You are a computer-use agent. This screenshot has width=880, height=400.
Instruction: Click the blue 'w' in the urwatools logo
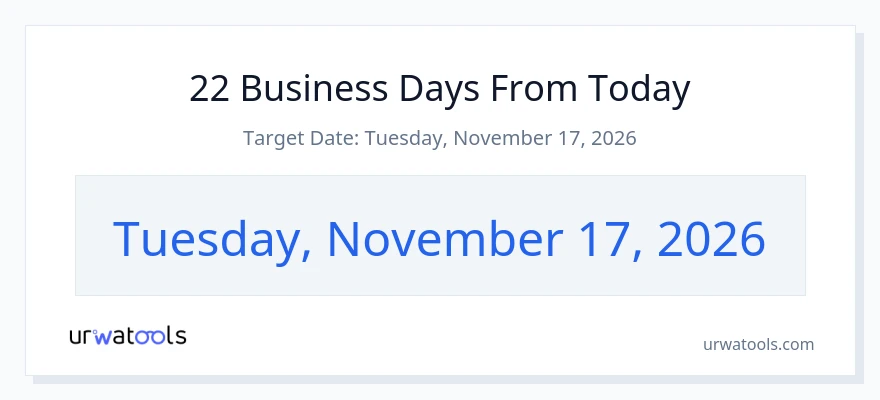103,336
